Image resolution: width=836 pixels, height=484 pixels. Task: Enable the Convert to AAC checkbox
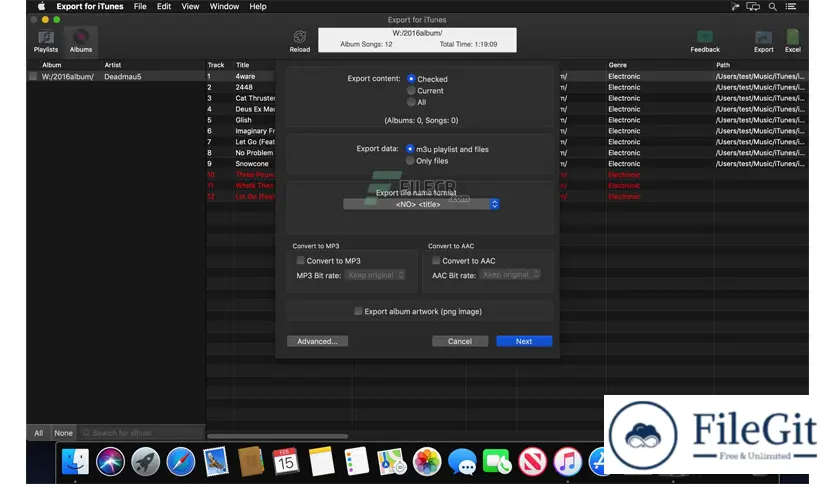coord(436,261)
